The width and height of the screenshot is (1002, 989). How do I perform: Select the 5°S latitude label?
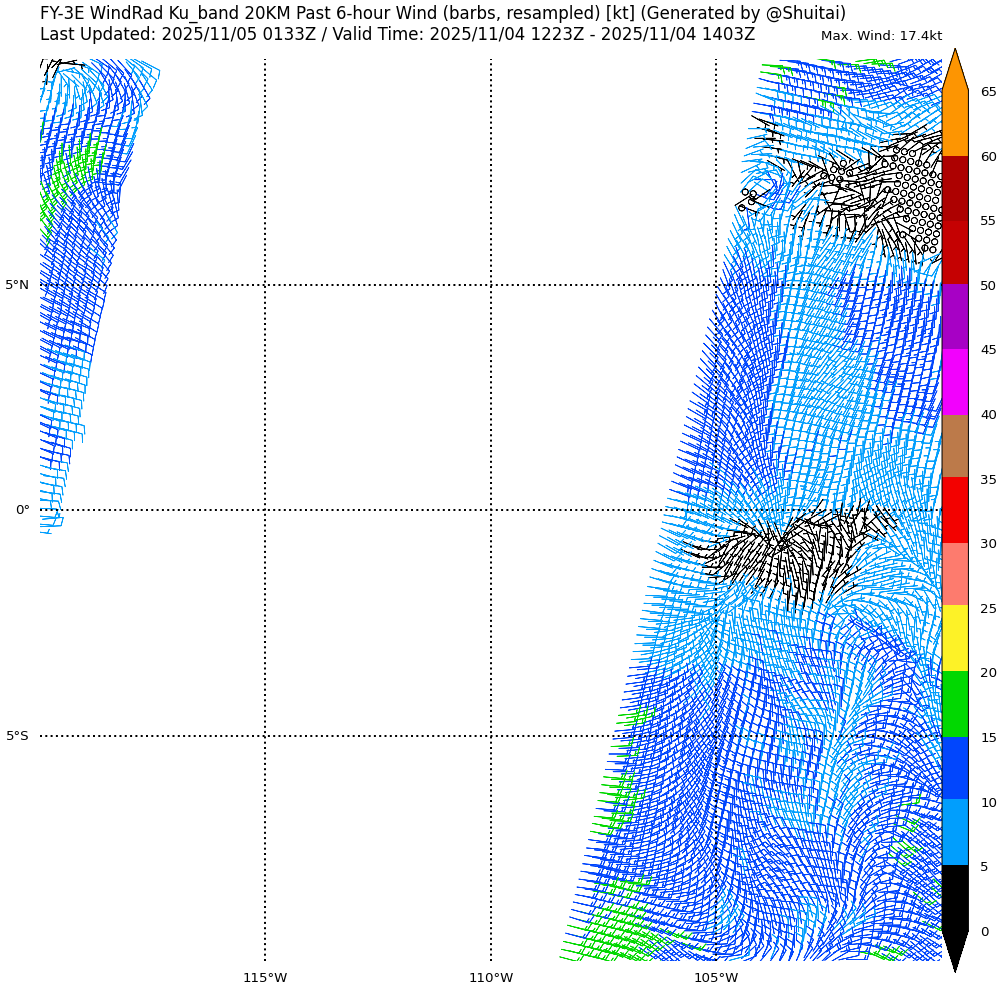(x=17, y=736)
